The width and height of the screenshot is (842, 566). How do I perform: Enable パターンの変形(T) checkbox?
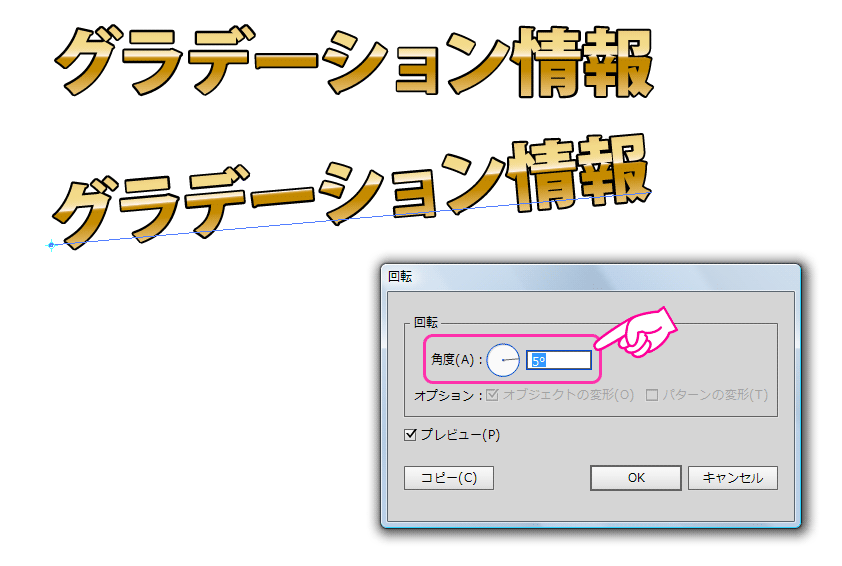652,395
